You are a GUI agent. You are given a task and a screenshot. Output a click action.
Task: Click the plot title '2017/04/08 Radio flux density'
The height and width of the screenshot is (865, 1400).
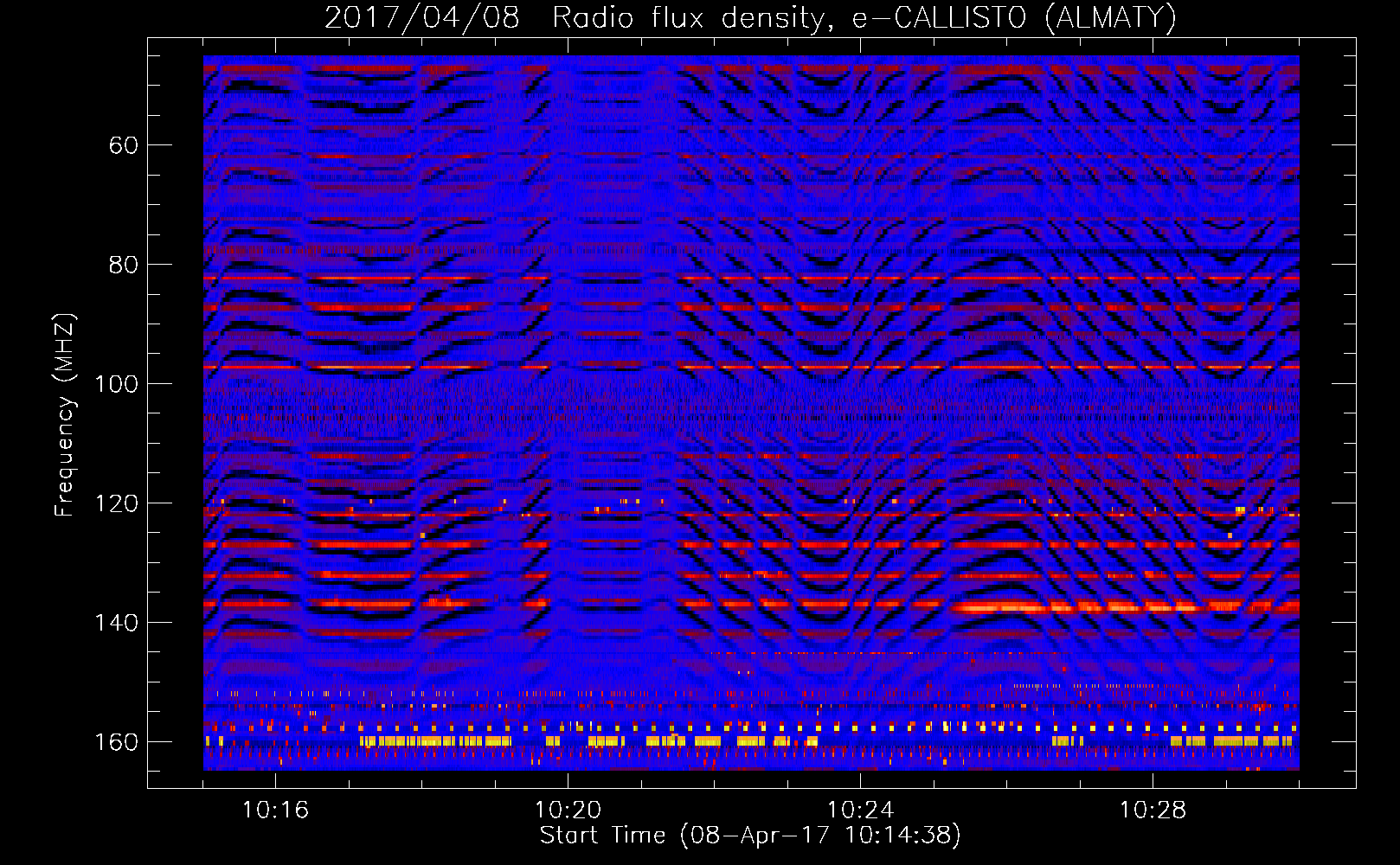click(x=750, y=17)
